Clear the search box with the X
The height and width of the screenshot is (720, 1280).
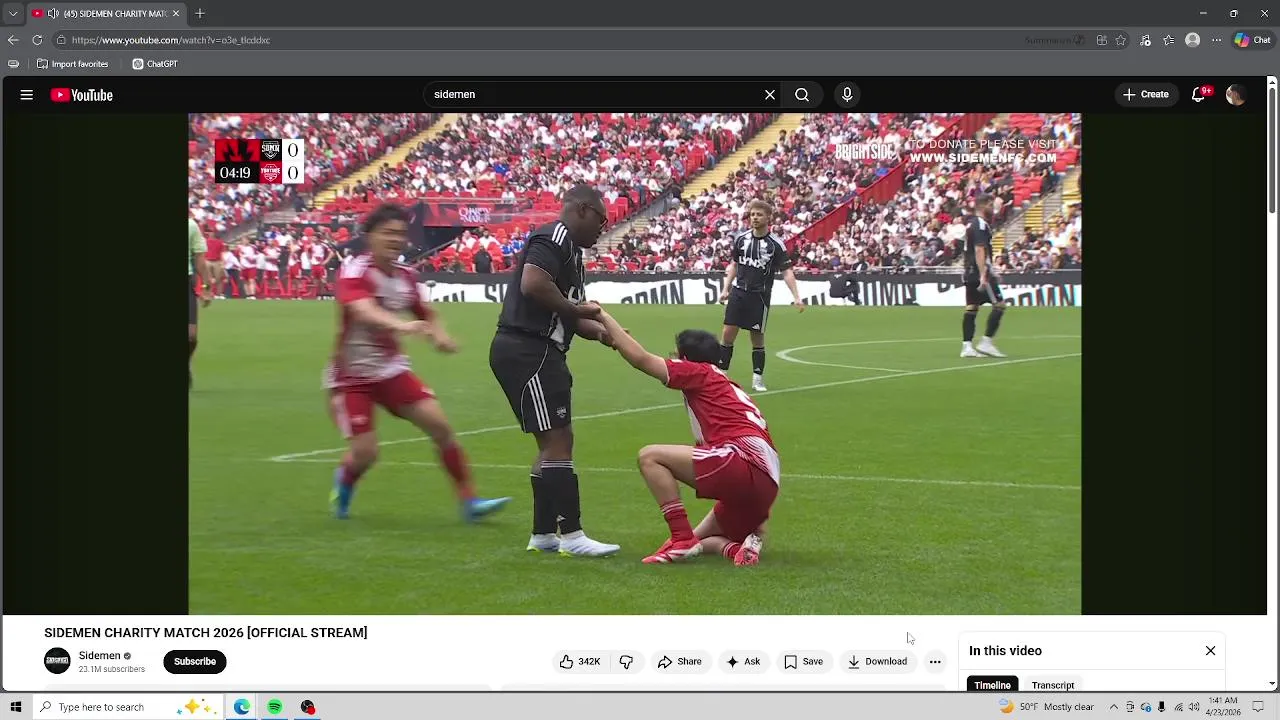pyautogui.click(x=770, y=95)
